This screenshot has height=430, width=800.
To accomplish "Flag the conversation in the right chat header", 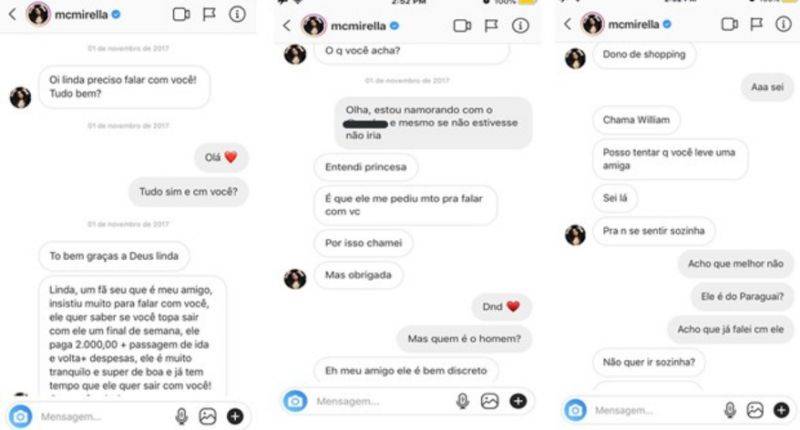I will coord(756,24).
